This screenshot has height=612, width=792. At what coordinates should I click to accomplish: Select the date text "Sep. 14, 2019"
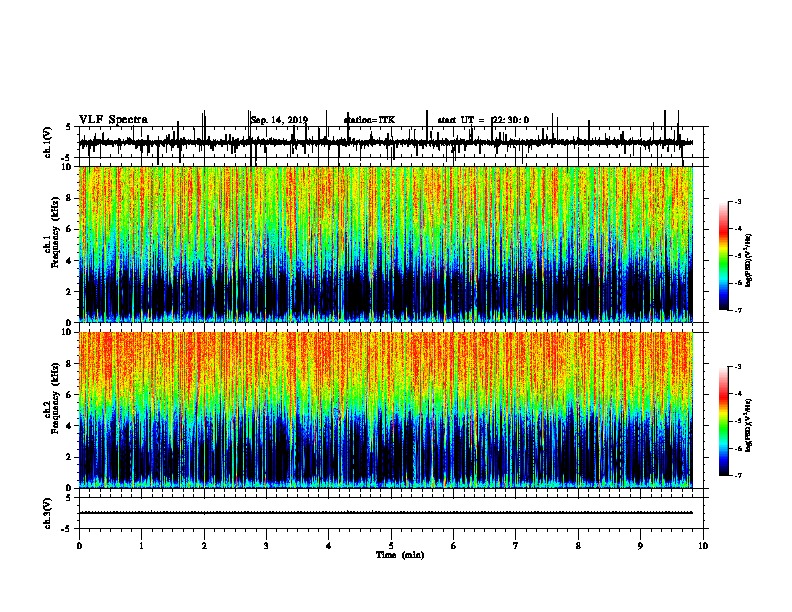click(x=279, y=120)
